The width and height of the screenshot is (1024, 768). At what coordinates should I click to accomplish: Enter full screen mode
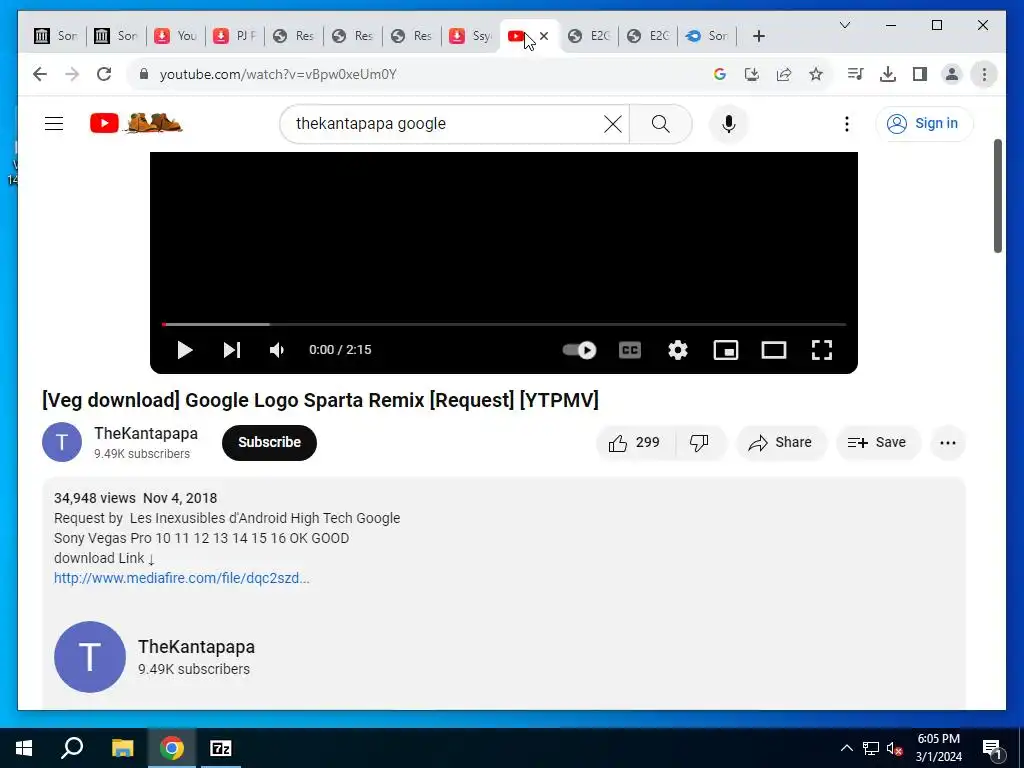(822, 350)
